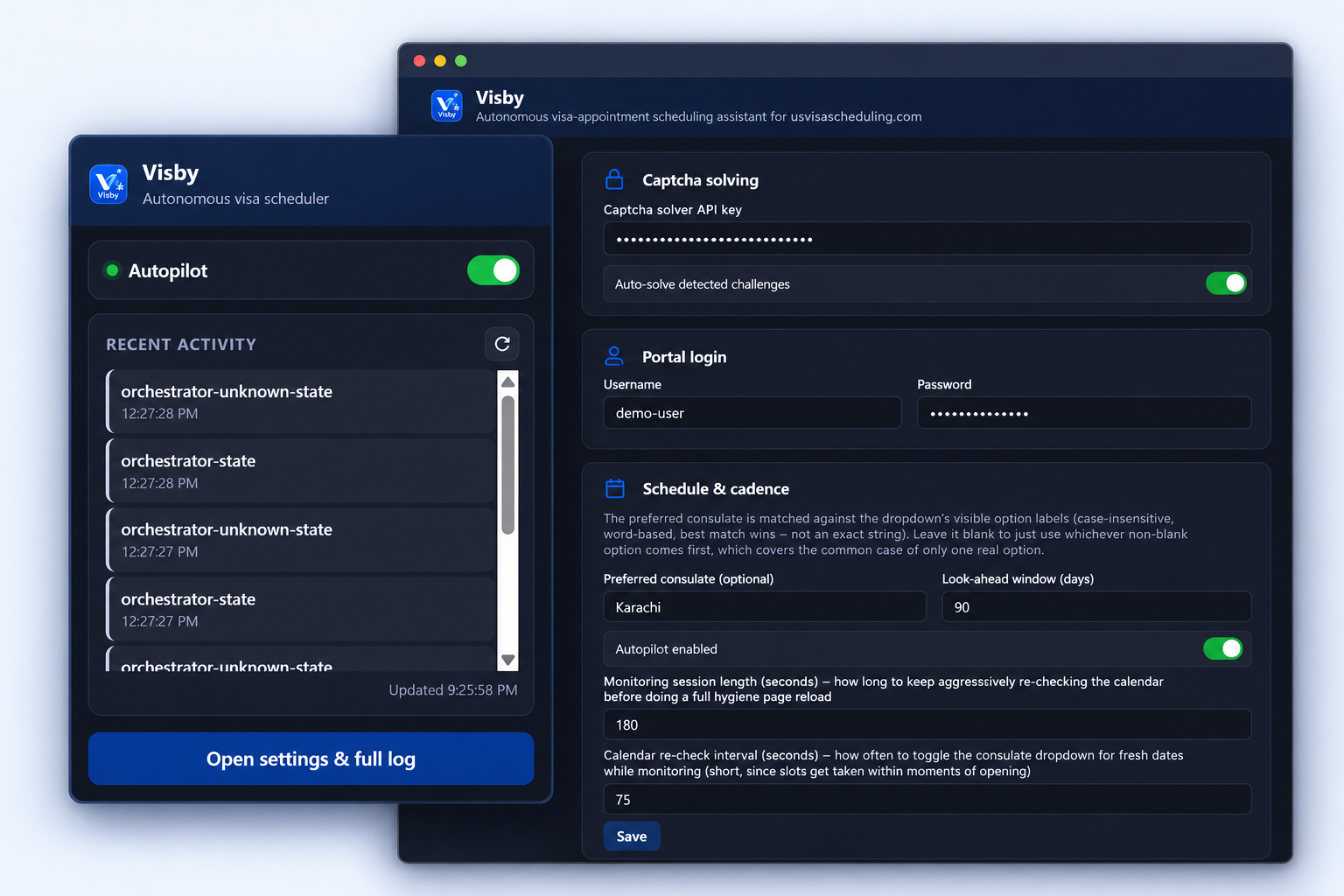Click the Preferred consulate field with Karachi
The image size is (1344, 896).
(x=765, y=606)
